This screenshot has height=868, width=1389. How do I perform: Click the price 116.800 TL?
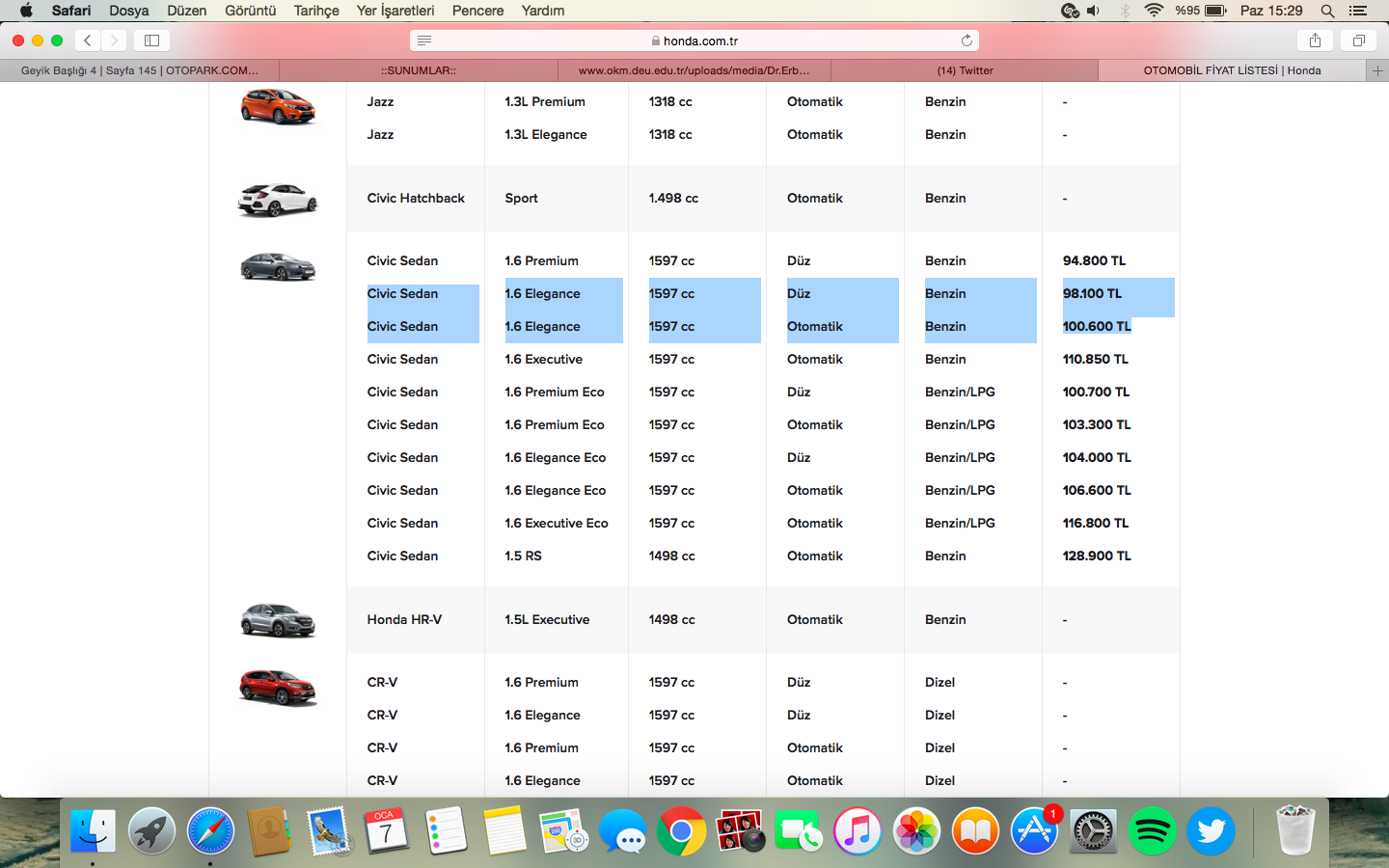(1096, 523)
